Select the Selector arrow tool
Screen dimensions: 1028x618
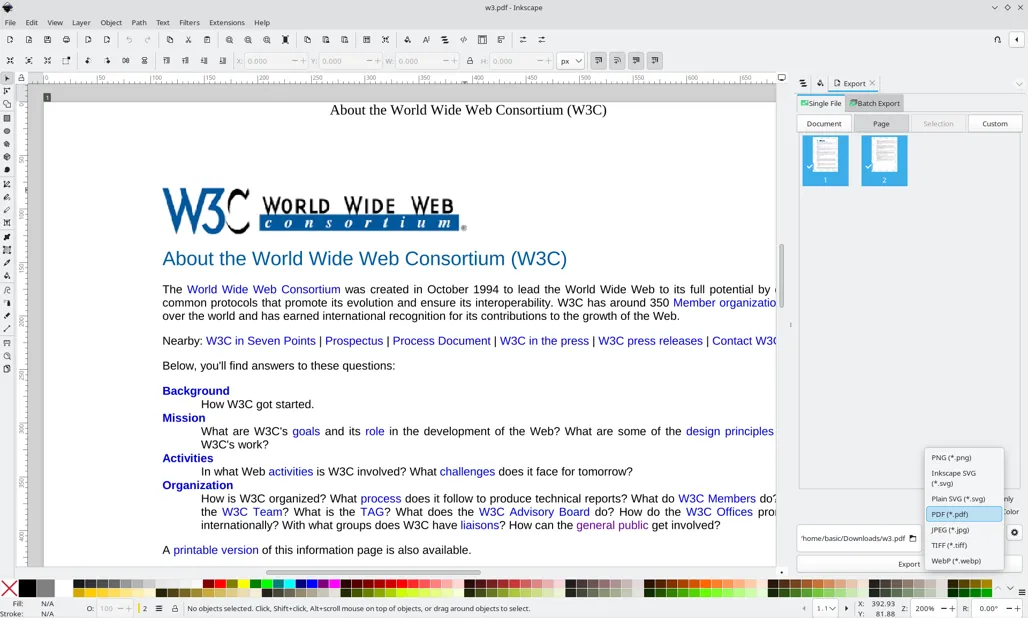point(7,78)
